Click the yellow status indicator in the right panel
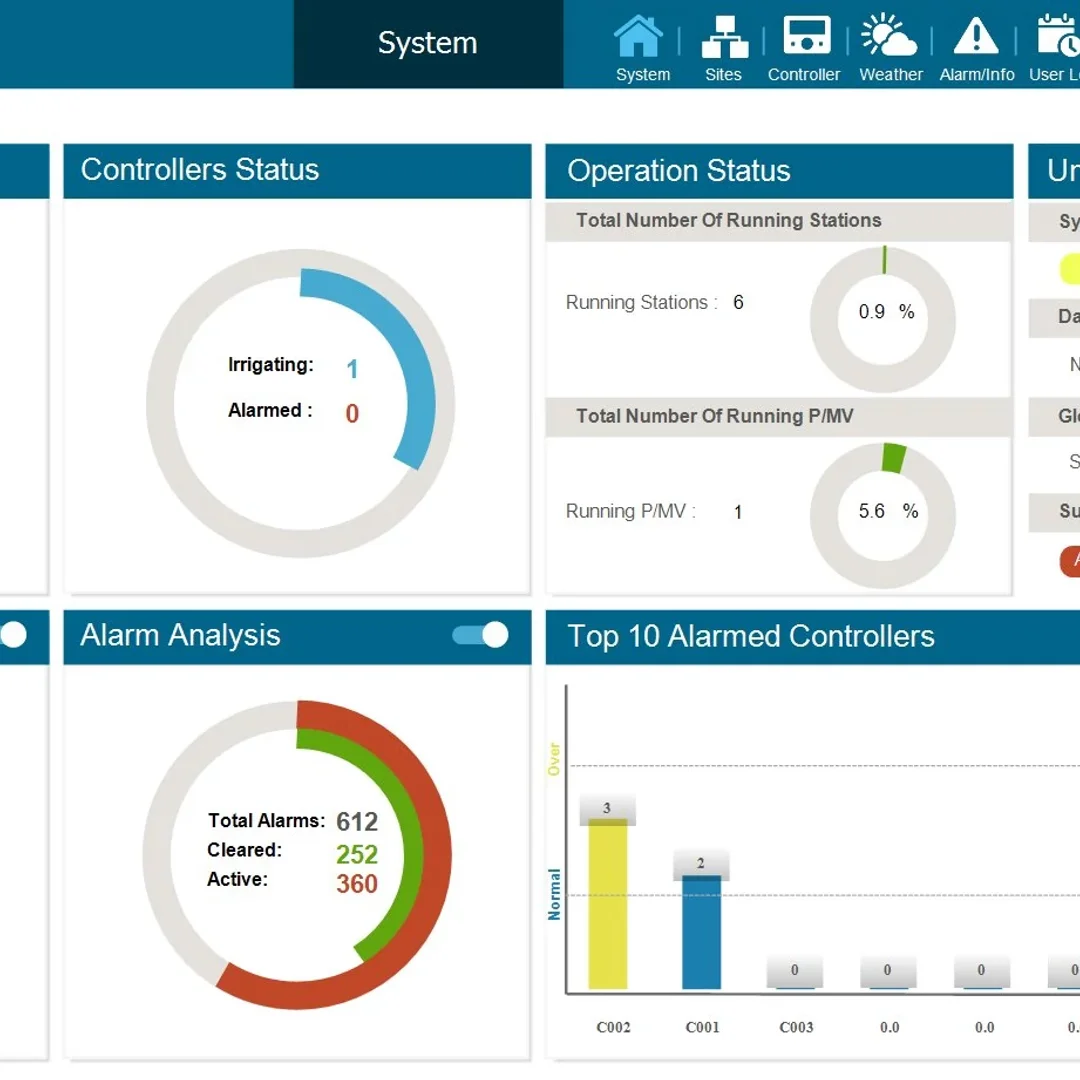 [x=1069, y=268]
